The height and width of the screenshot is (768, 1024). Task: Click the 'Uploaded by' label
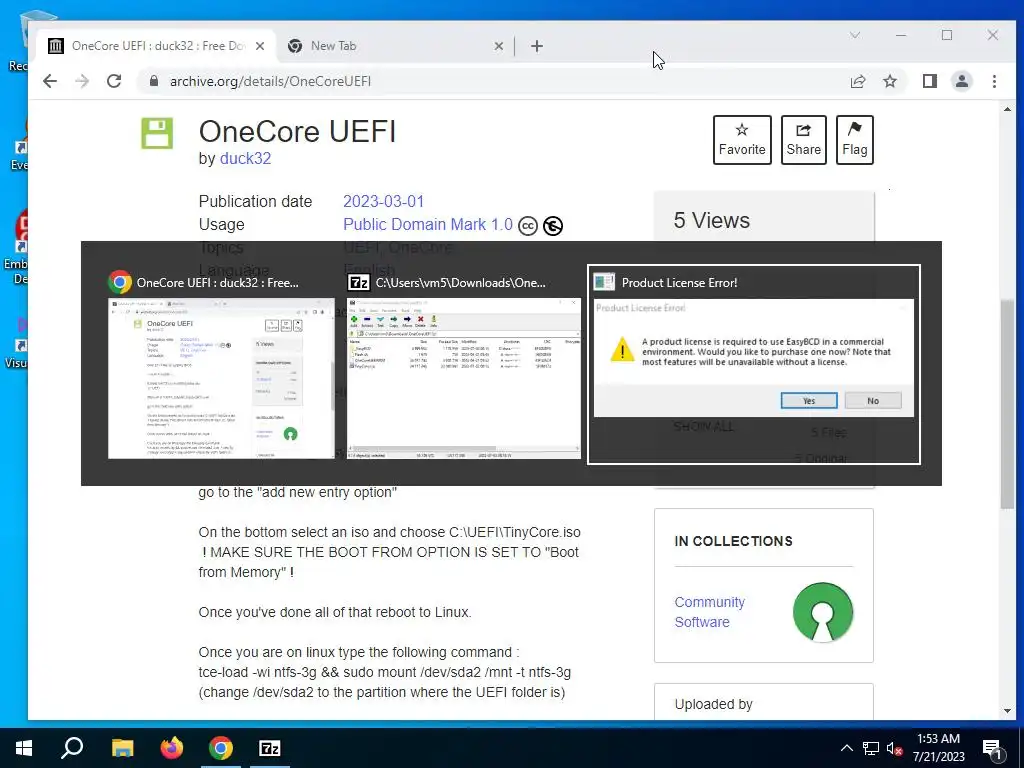click(x=713, y=704)
